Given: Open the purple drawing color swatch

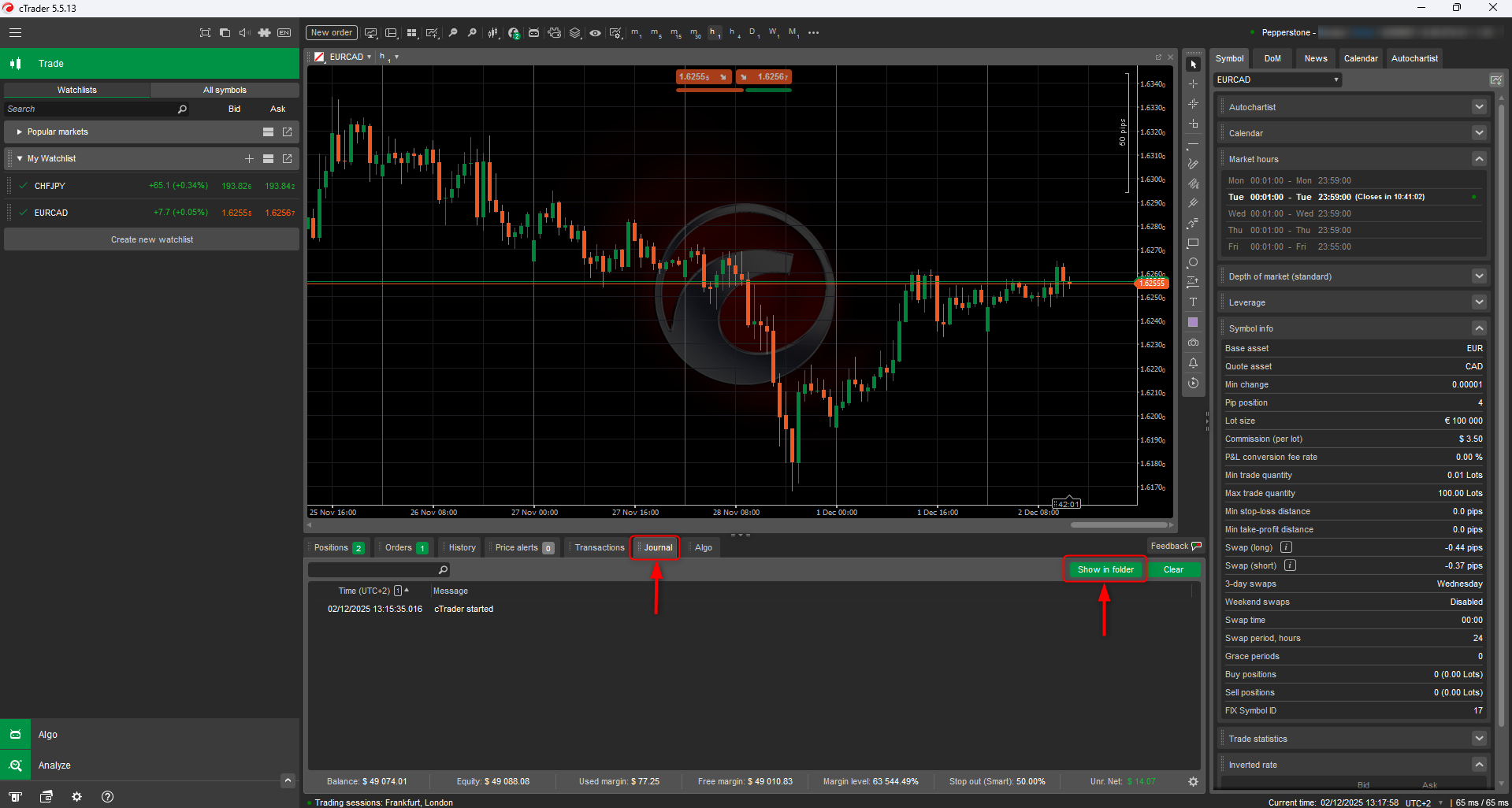Looking at the screenshot, I should 1193,322.
